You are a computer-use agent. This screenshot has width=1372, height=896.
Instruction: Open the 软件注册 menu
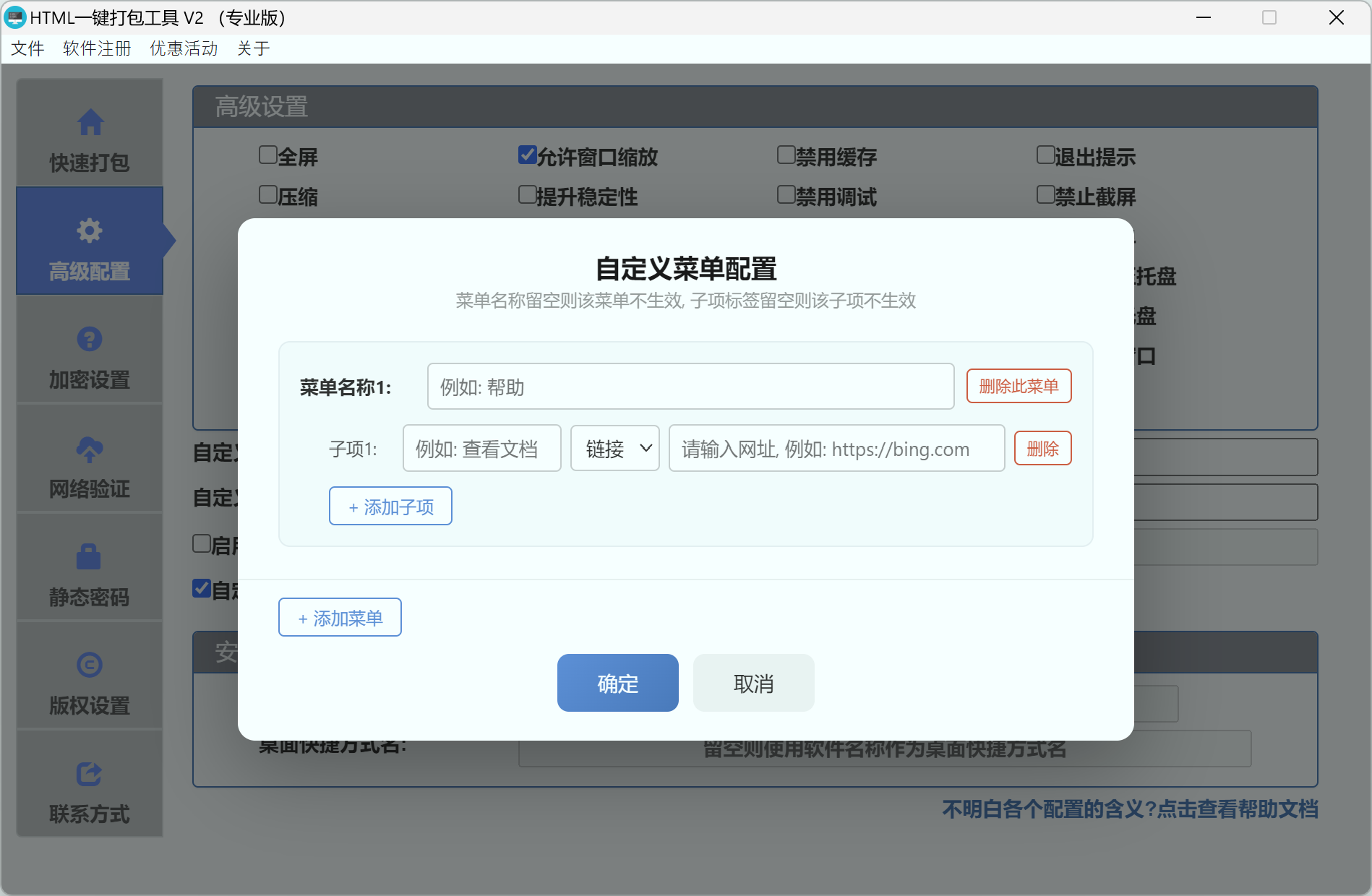tap(96, 48)
